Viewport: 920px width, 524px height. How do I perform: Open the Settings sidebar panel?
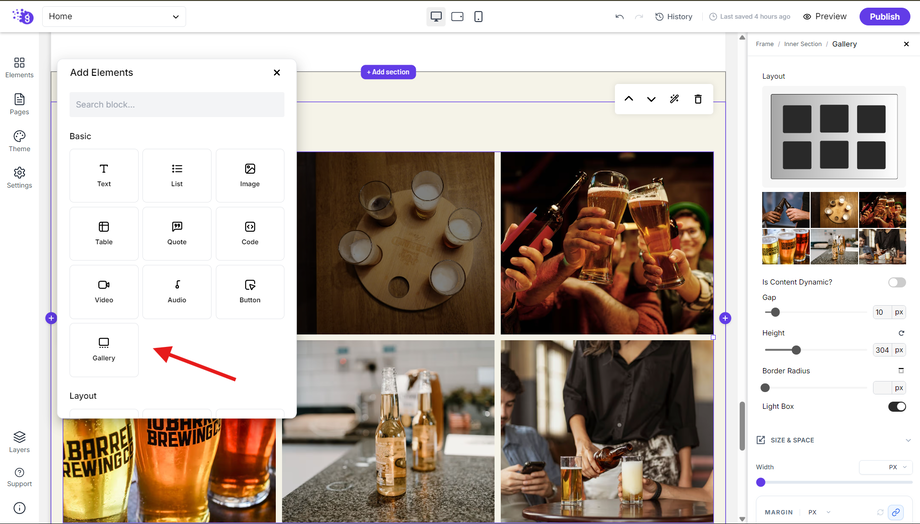coord(19,178)
